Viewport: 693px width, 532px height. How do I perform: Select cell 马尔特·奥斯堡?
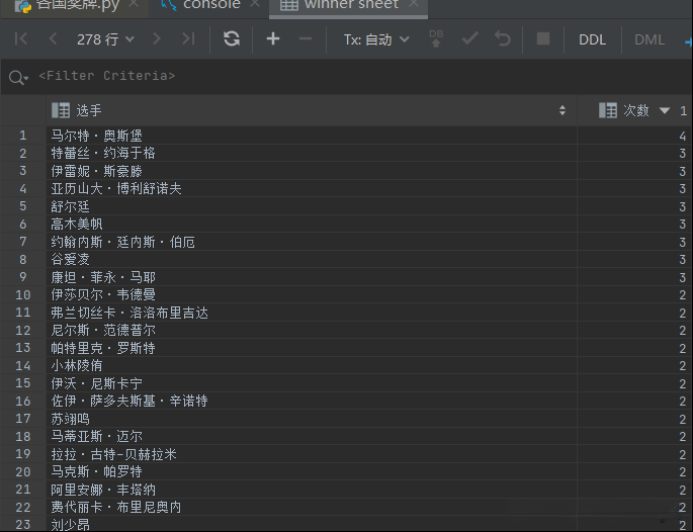pos(312,135)
